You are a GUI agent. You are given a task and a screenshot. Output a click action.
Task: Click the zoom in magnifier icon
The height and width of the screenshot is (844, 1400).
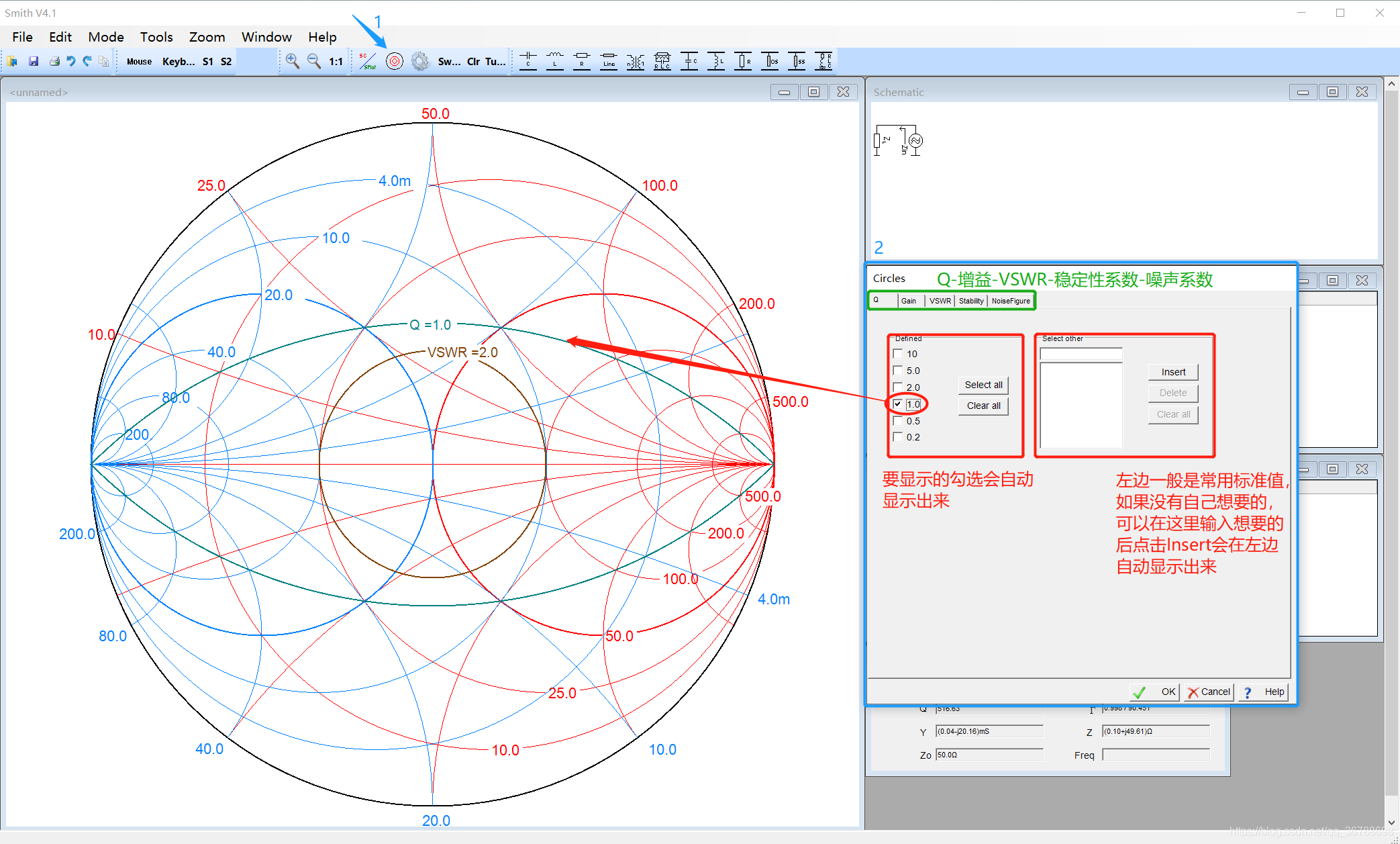tap(292, 61)
